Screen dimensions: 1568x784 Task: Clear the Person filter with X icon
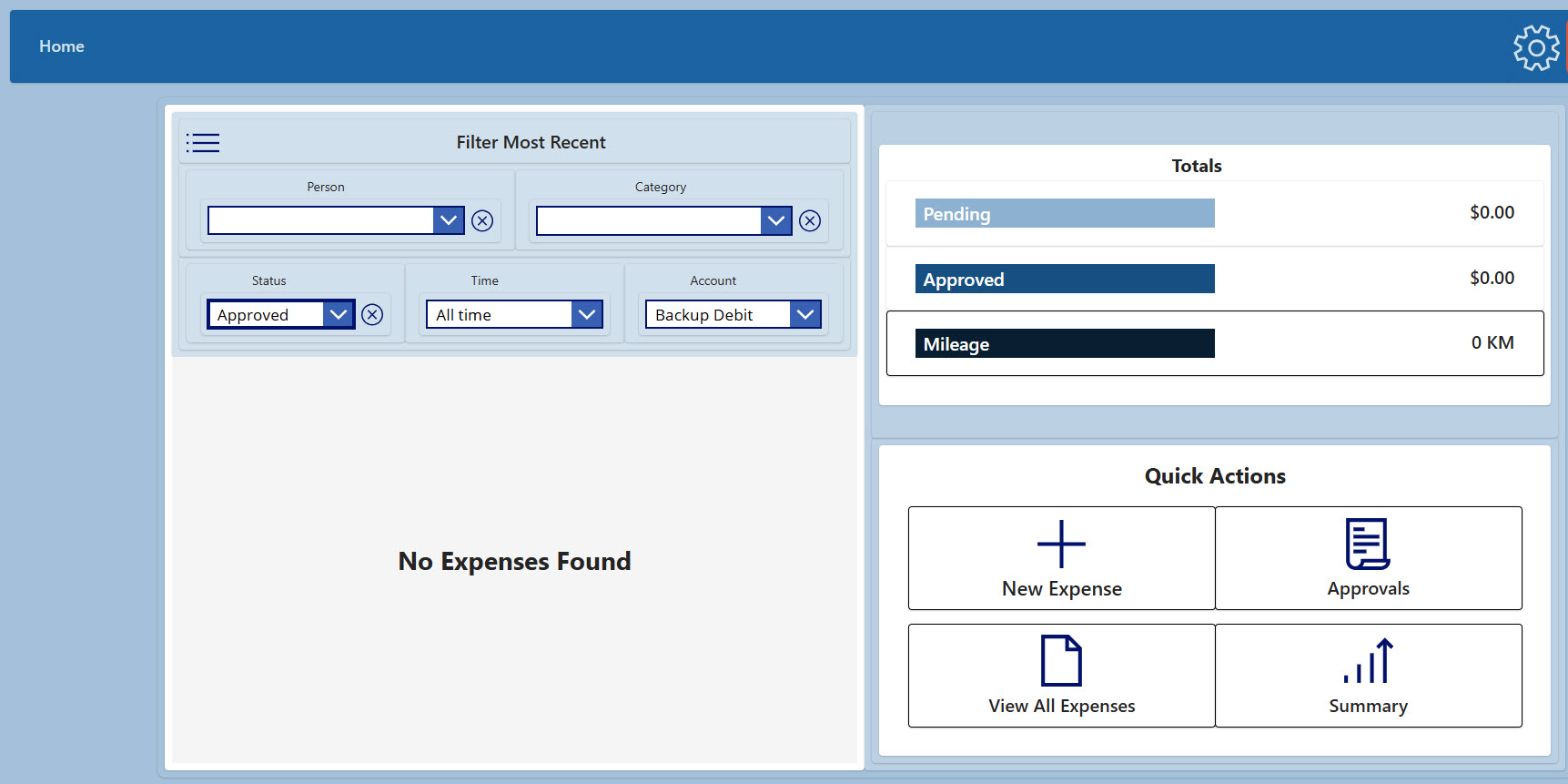click(482, 220)
